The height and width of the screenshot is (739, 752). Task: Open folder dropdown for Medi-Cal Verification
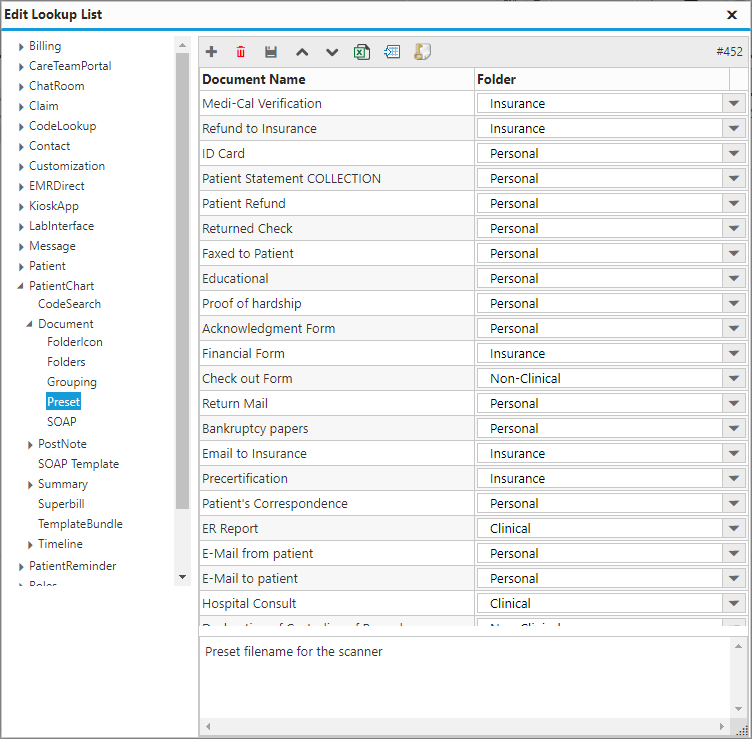[x=733, y=104]
